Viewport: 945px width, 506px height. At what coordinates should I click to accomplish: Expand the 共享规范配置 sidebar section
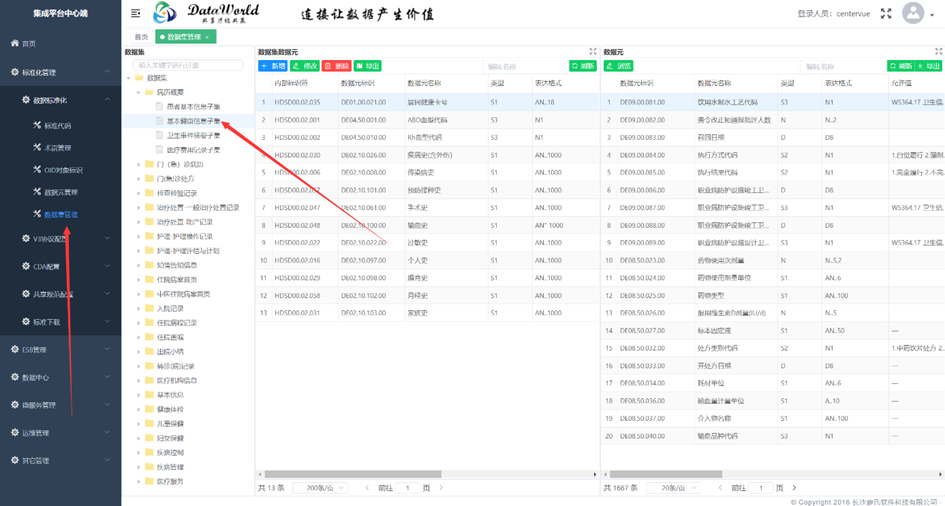(x=60, y=294)
